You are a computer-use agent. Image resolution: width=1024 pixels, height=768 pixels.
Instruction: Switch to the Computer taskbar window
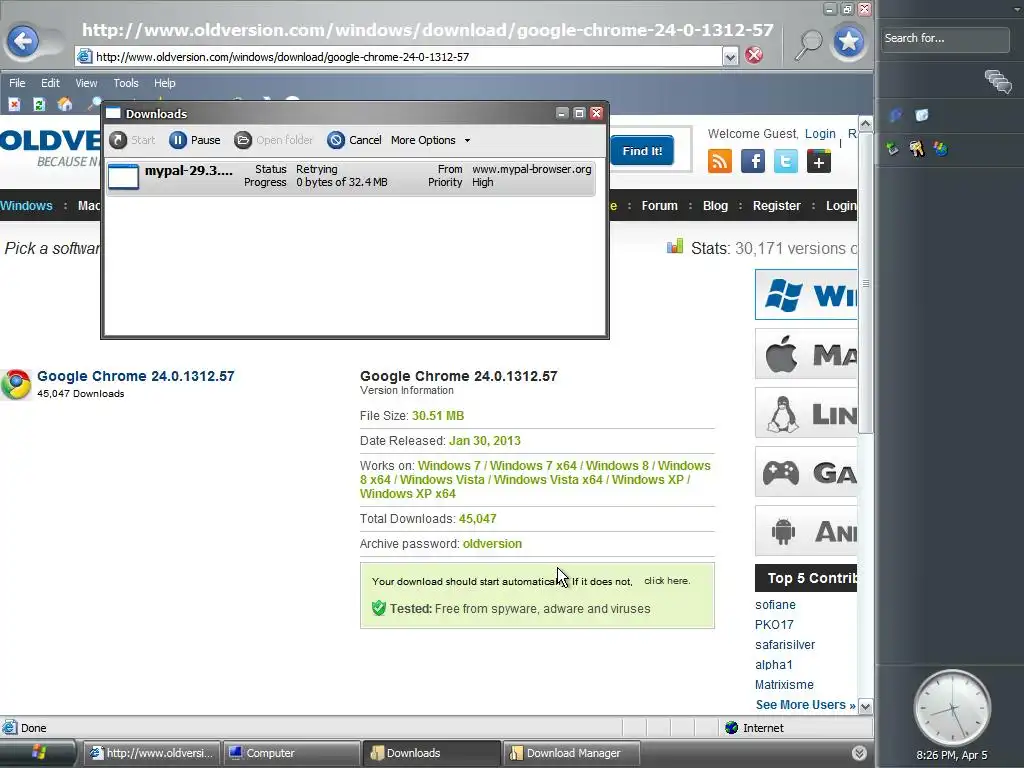[291, 753]
